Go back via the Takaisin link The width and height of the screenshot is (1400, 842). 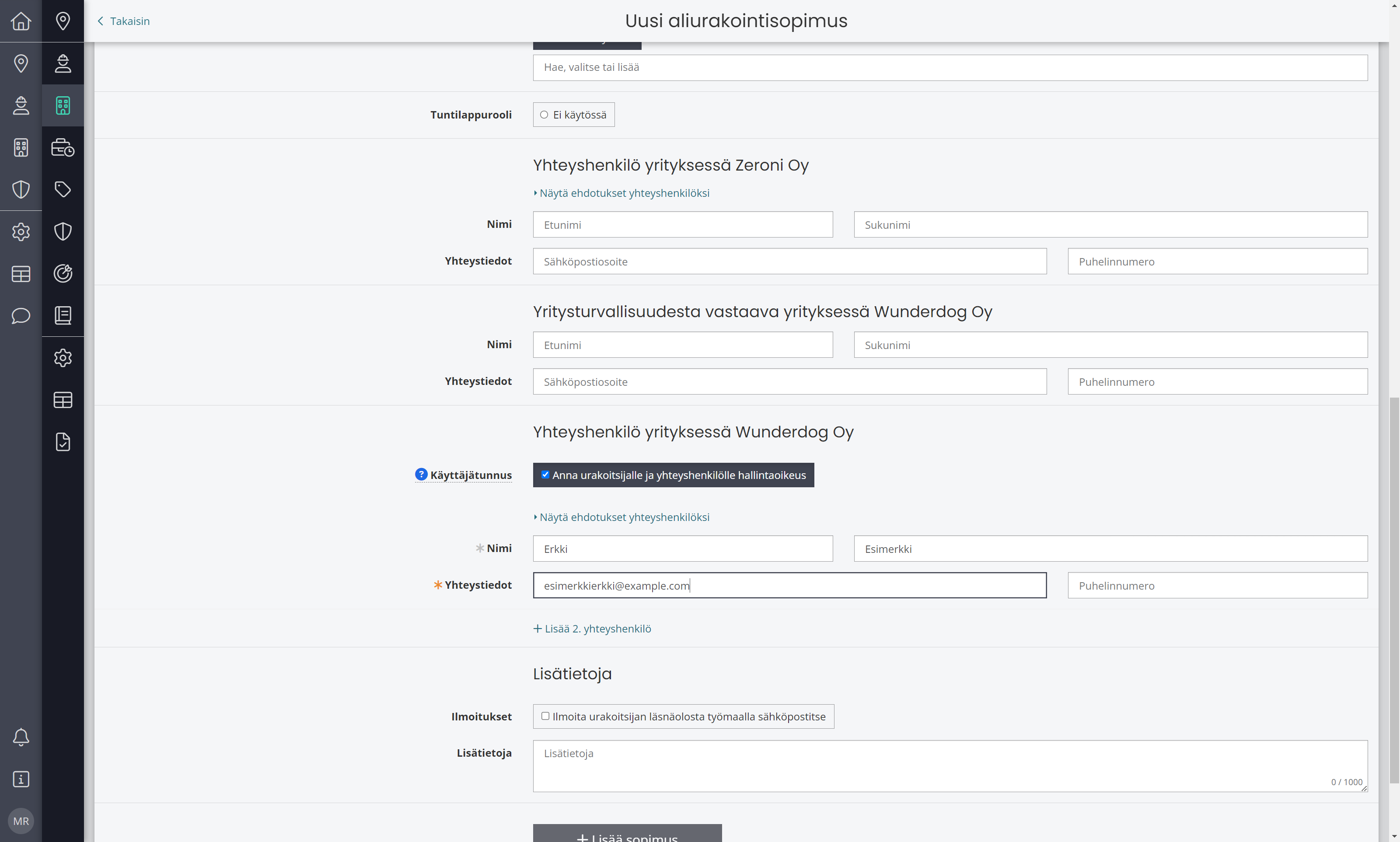[x=123, y=21]
